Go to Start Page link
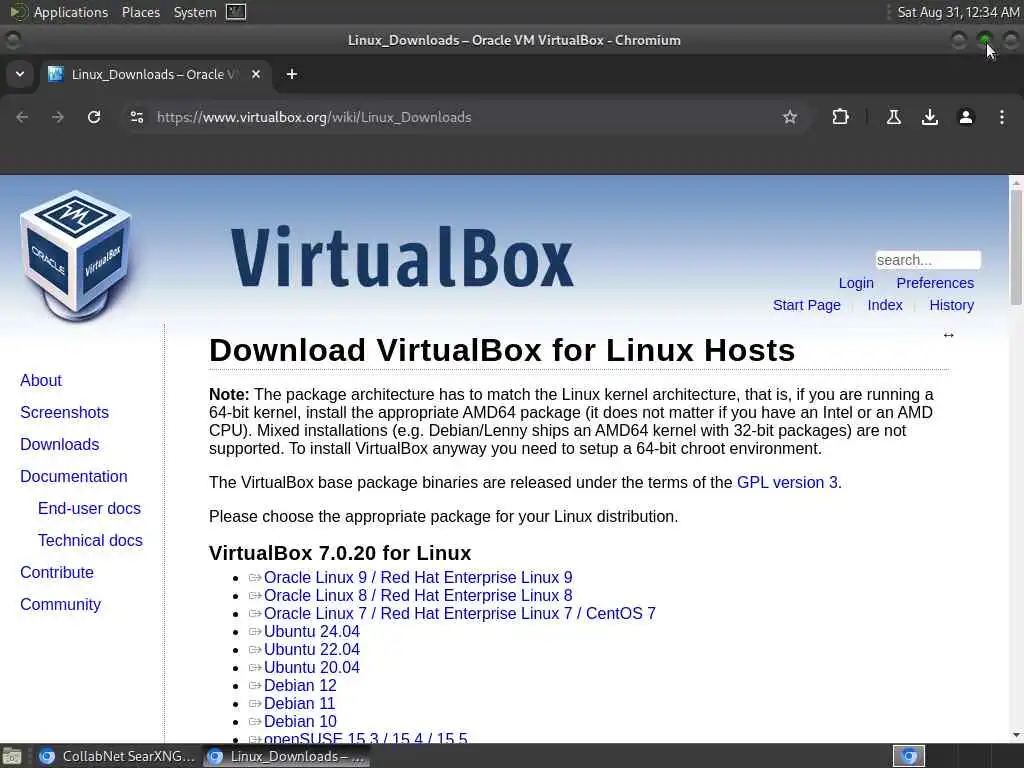This screenshot has width=1024, height=768. (x=807, y=305)
